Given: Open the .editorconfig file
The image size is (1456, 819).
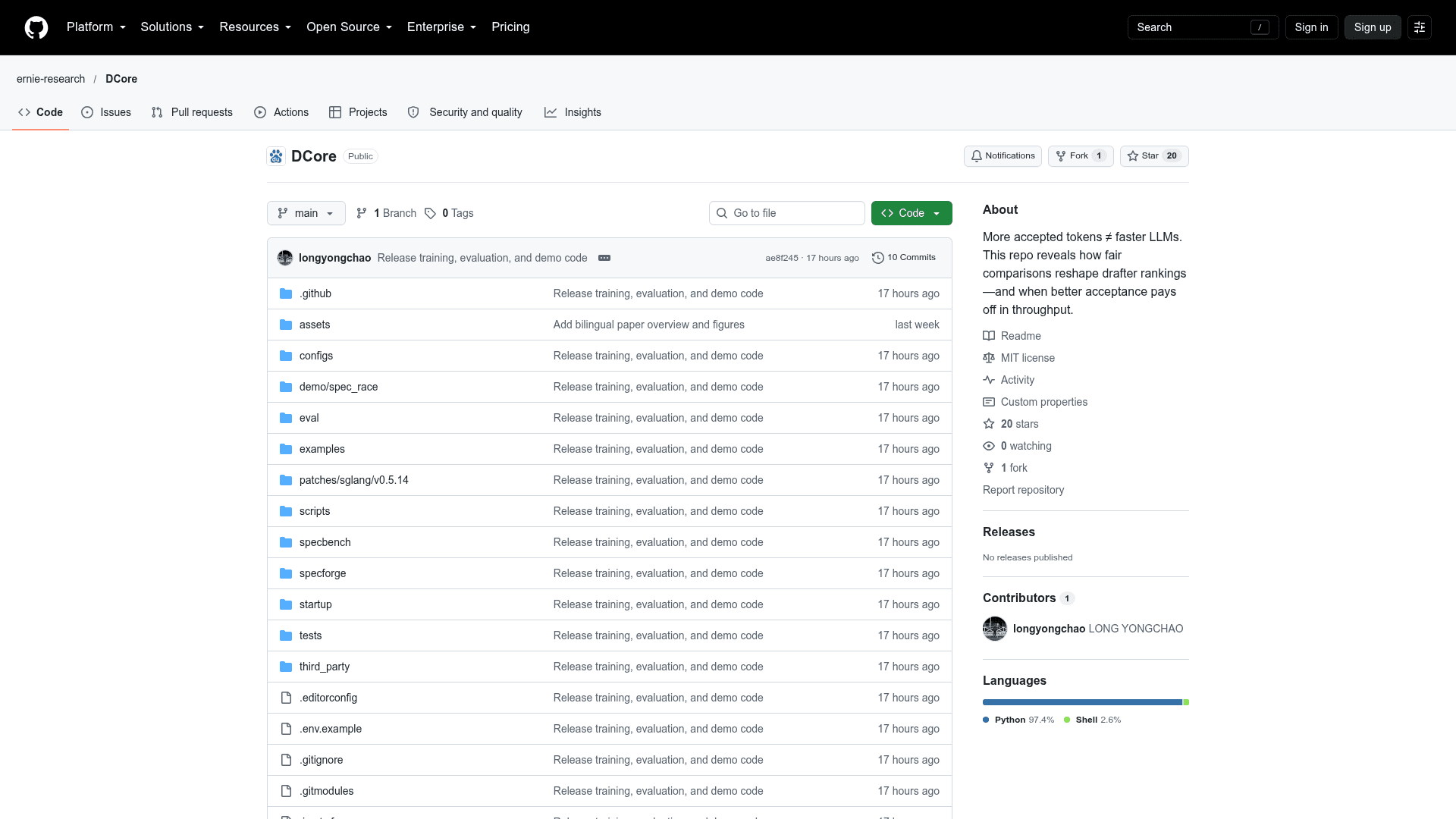Looking at the screenshot, I should tap(328, 698).
